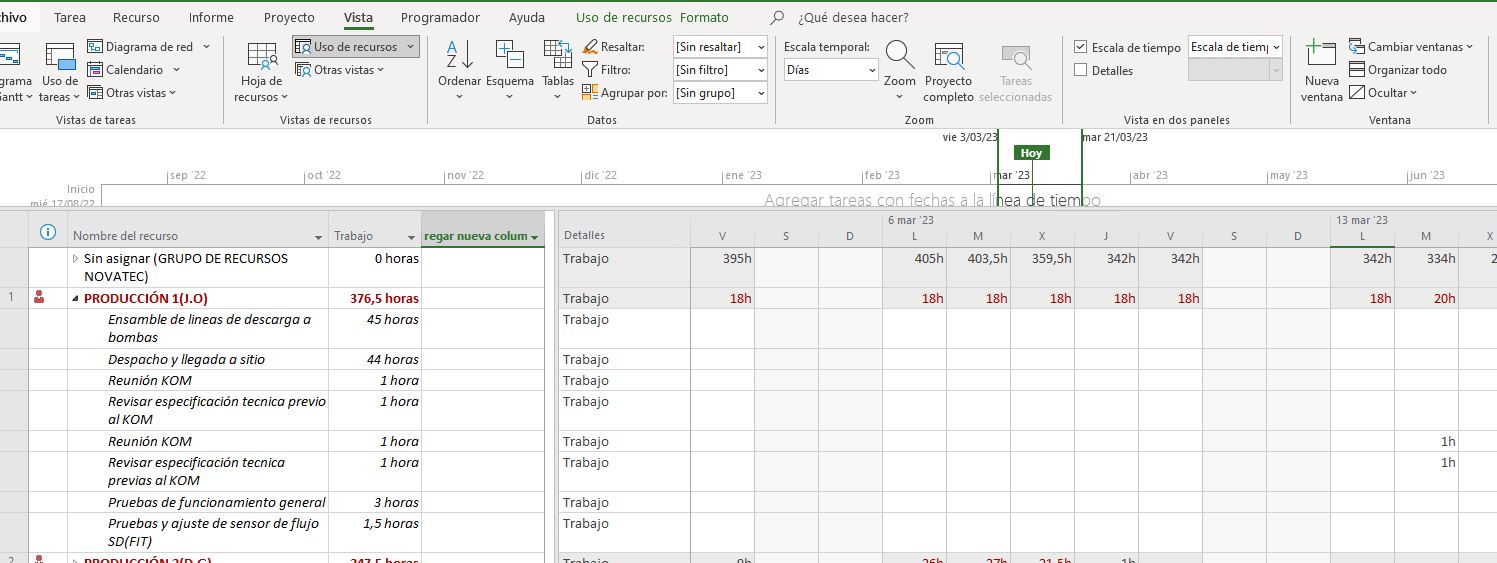Switch to the Informe tab
This screenshot has width=1497, height=563.
[x=211, y=17]
